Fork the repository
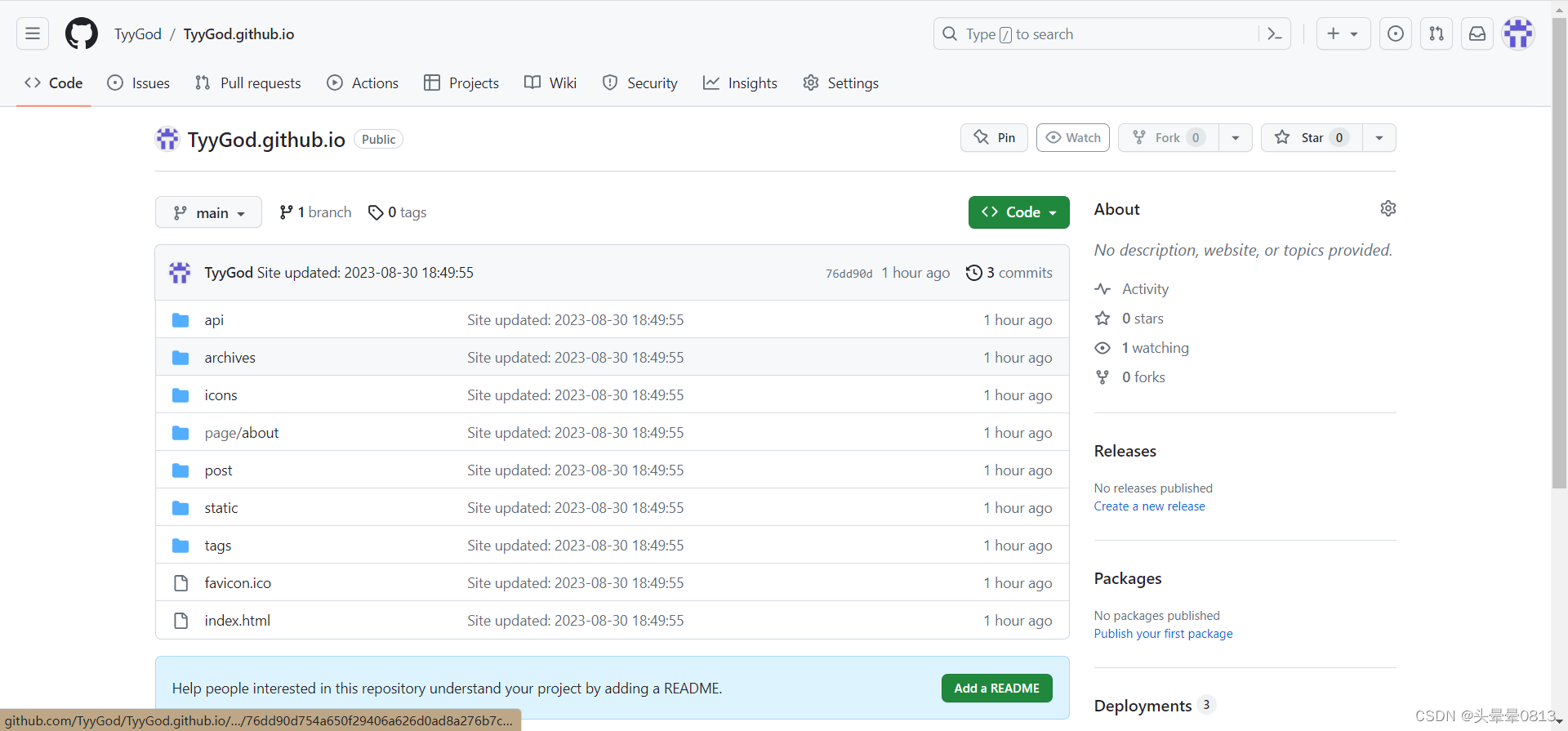1568x731 pixels. click(x=1168, y=138)
